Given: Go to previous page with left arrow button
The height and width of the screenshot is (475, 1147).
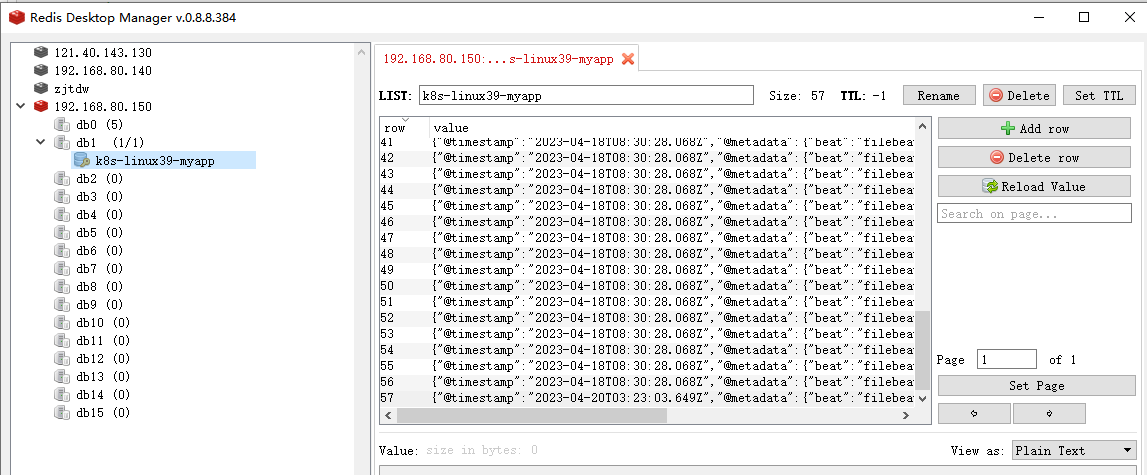Looking at the screenshot, I should pos(974,413).
